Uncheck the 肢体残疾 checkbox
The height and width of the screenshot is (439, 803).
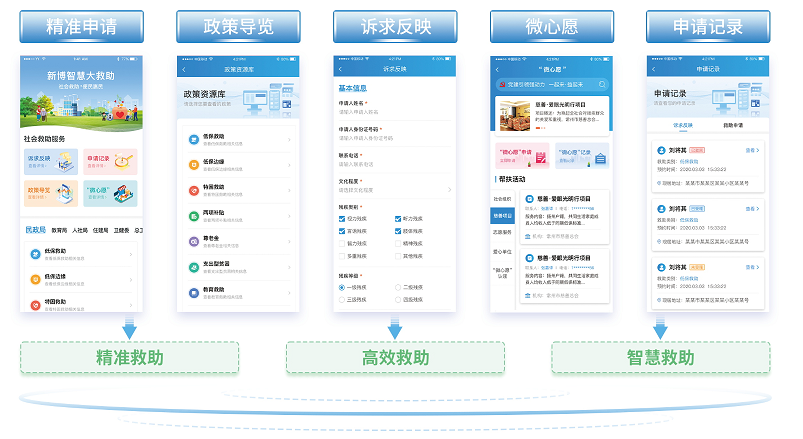[398, 231]
